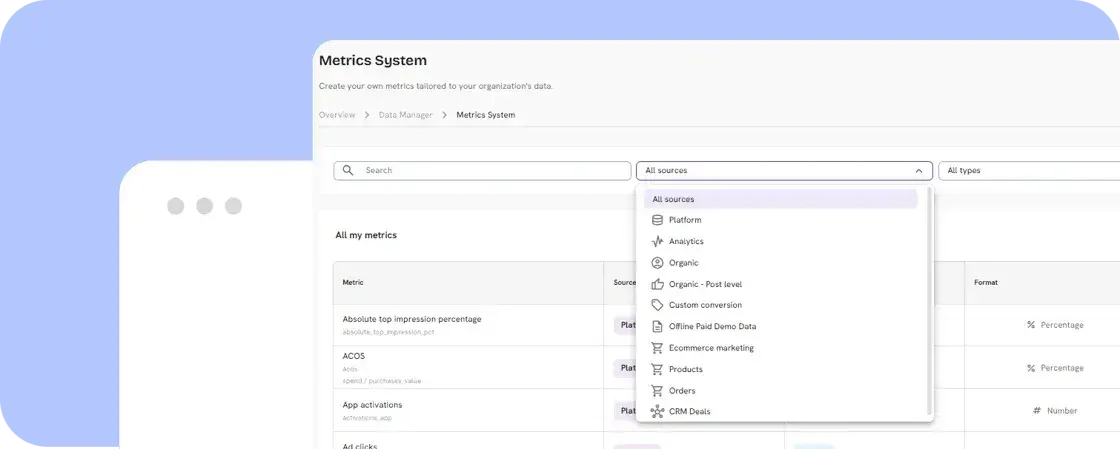Viewport: 1120px width, 449px height.
Task: Click the "All my metrics" heading
Action: (x=366, y=235)
